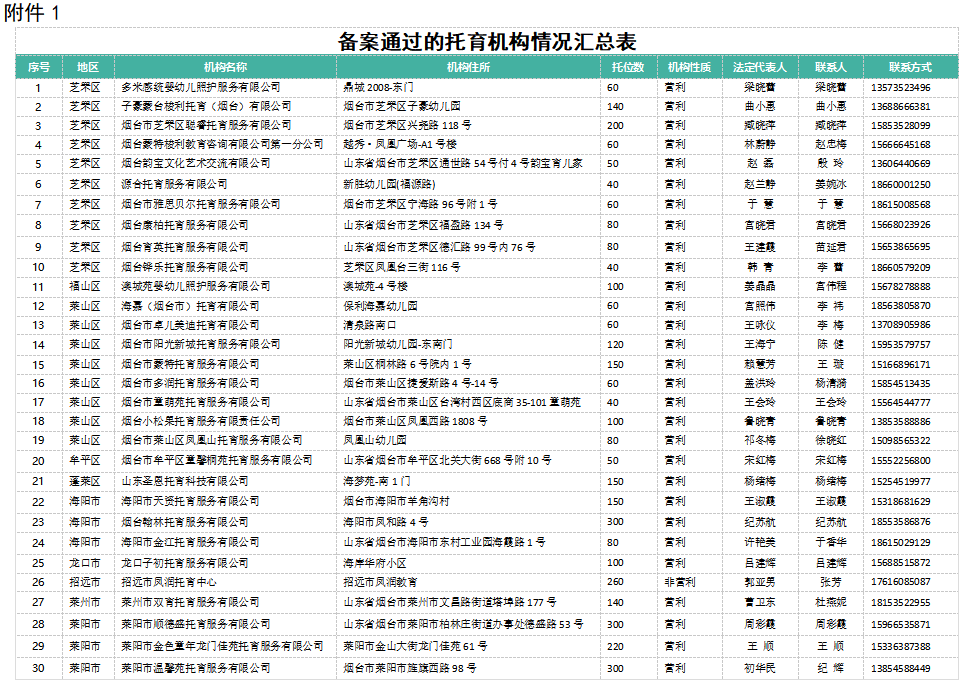Click capacity cell '120'
The image size is (963, 685).
(x=615, y=345)
